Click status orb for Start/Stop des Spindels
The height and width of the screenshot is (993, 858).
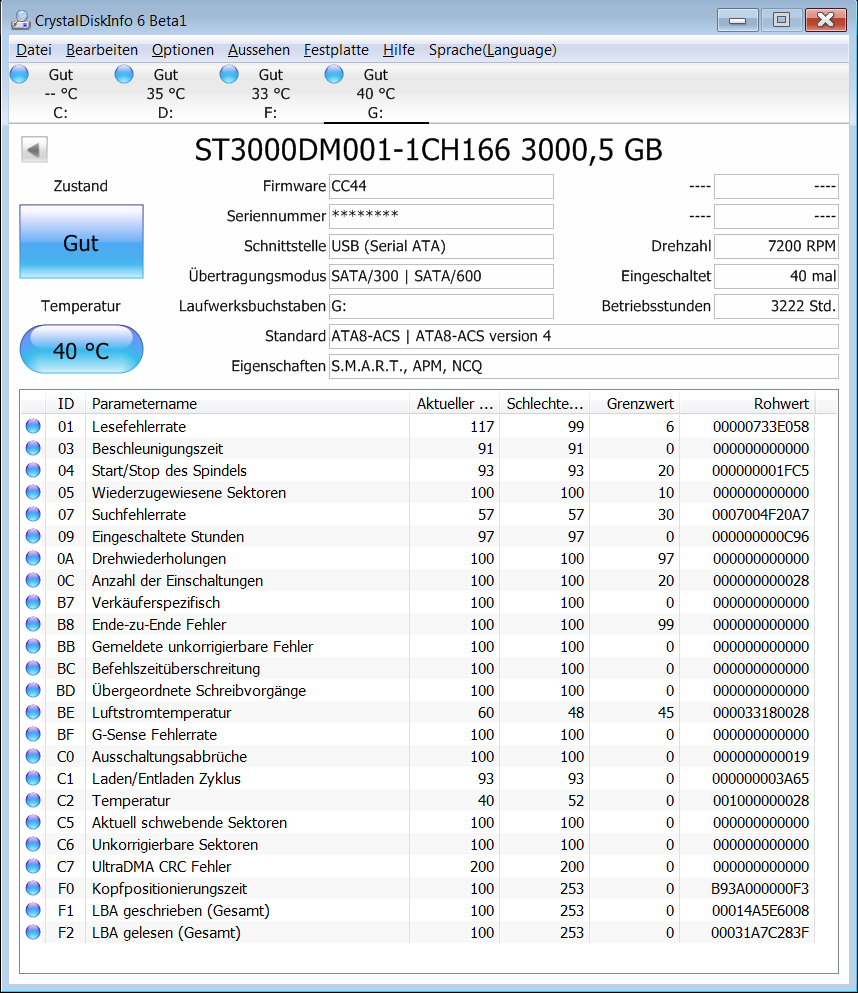pyautogui.click(x=33, y=471)
